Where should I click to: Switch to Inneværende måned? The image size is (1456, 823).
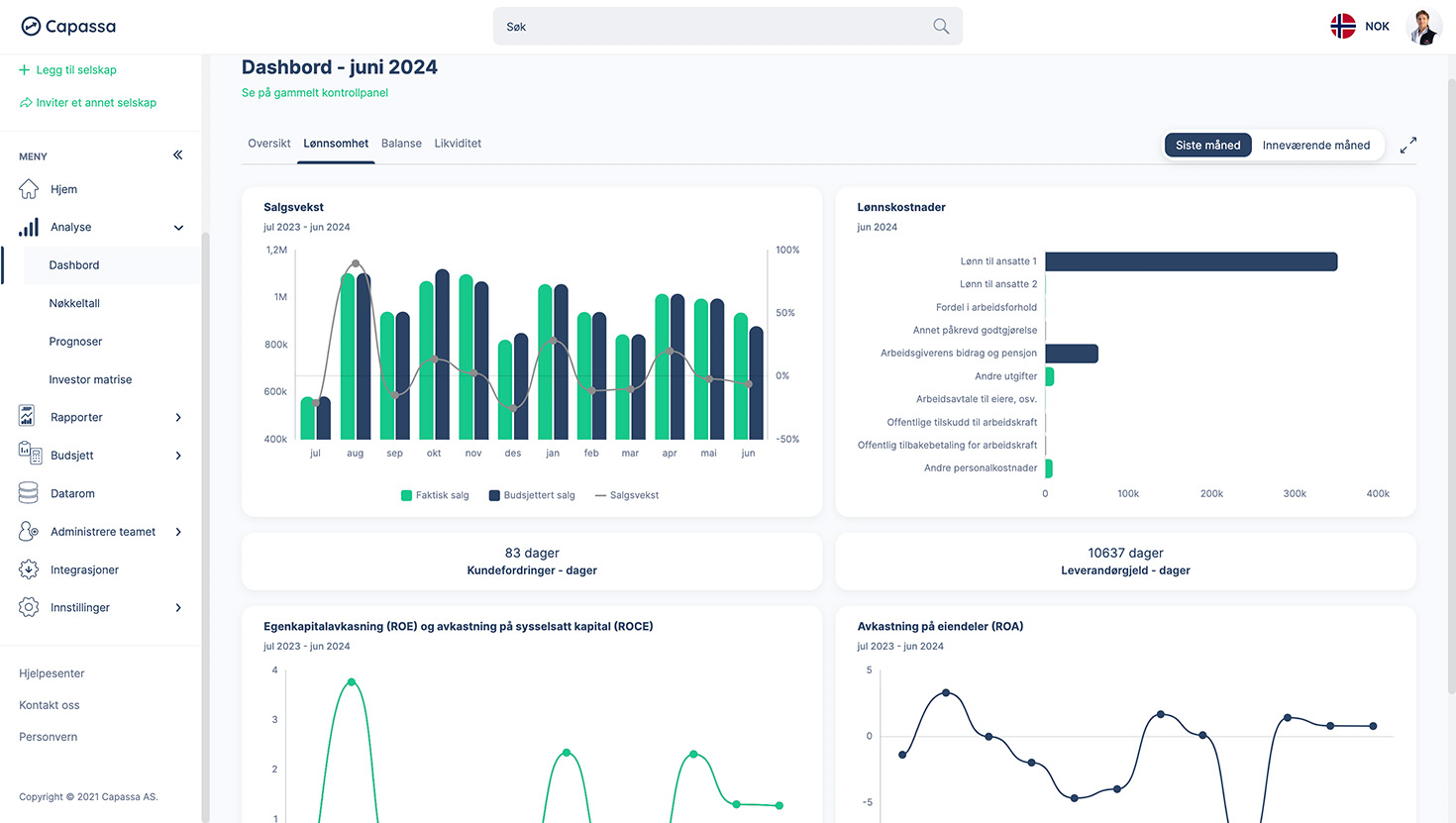(x=1315, y=146)
